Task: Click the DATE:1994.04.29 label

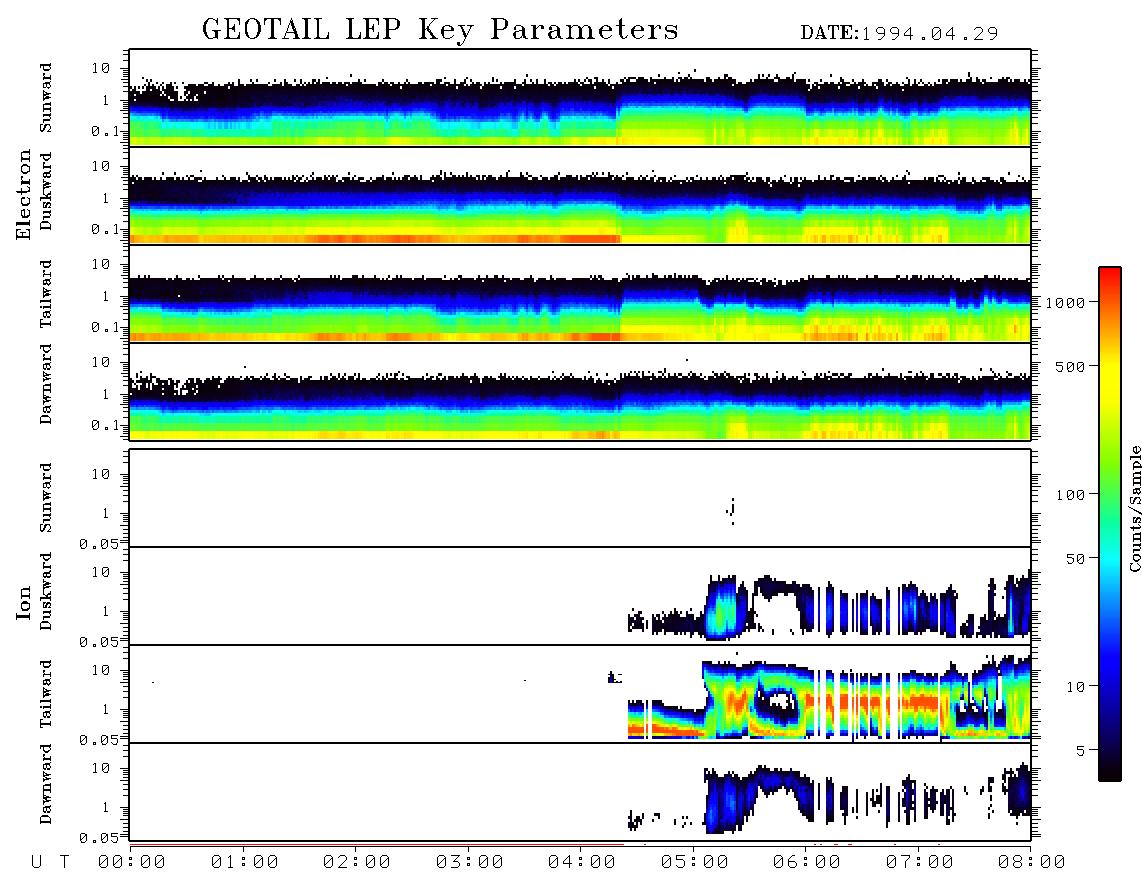Action: [x=899, y=34]
